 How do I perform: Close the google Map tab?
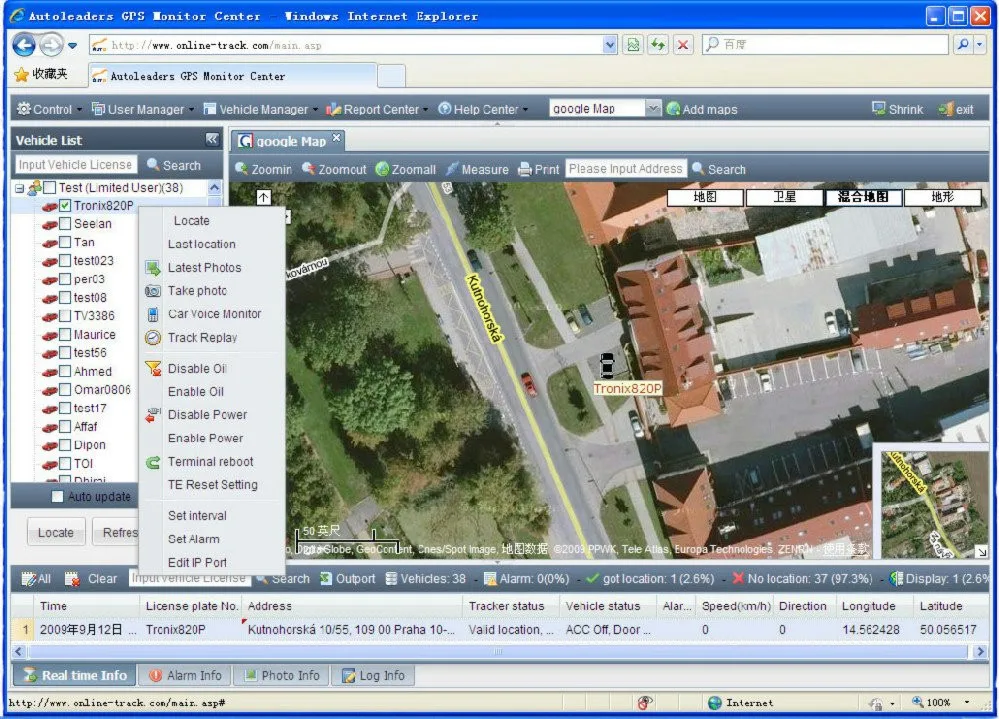pos(336,138)
